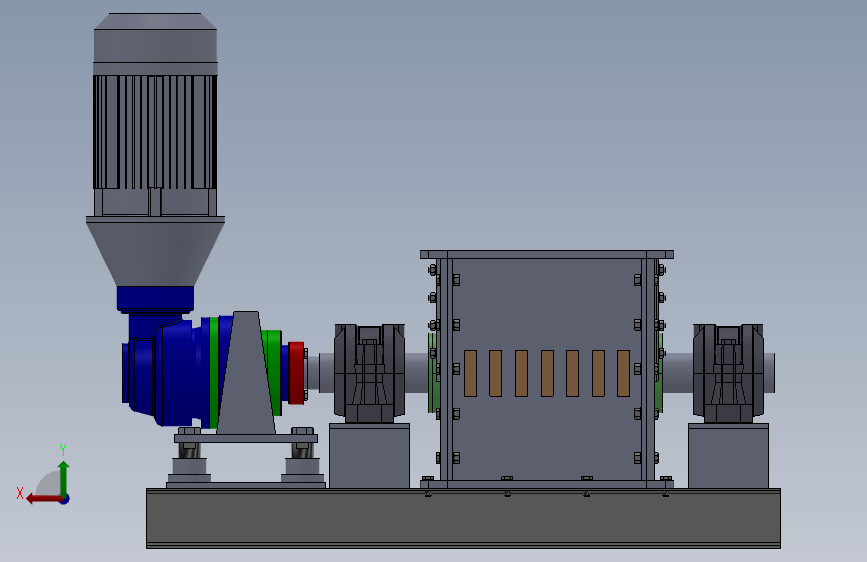Select the gray triangular gearbox support bracket
Screen dimensions: 867x562
(x=246, y=373)
